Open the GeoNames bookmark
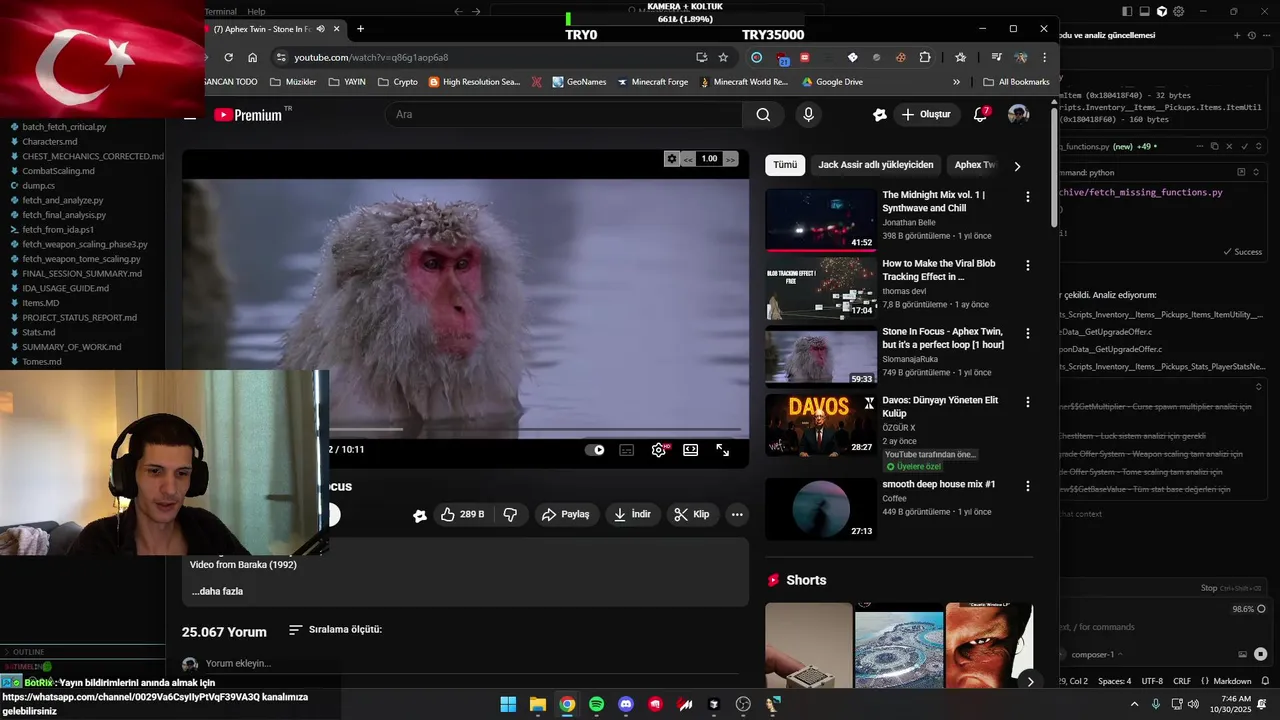The width and height of the screenshot is (1280, 720). (x=577, y=82)
